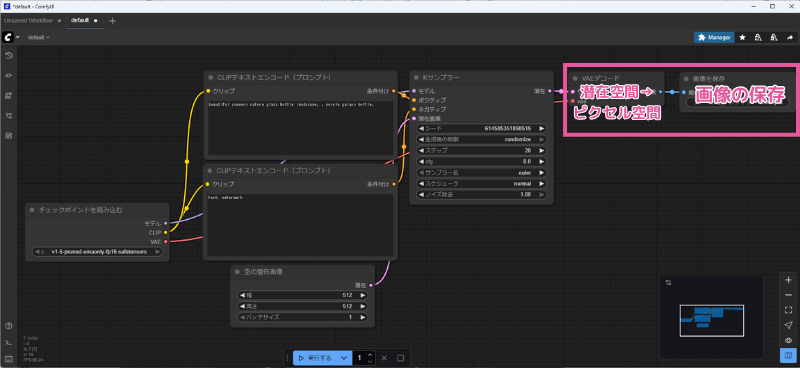Screen dimensions: 800x369
Task: Toggle the console terminal panel icon
Action: (8, 342)
